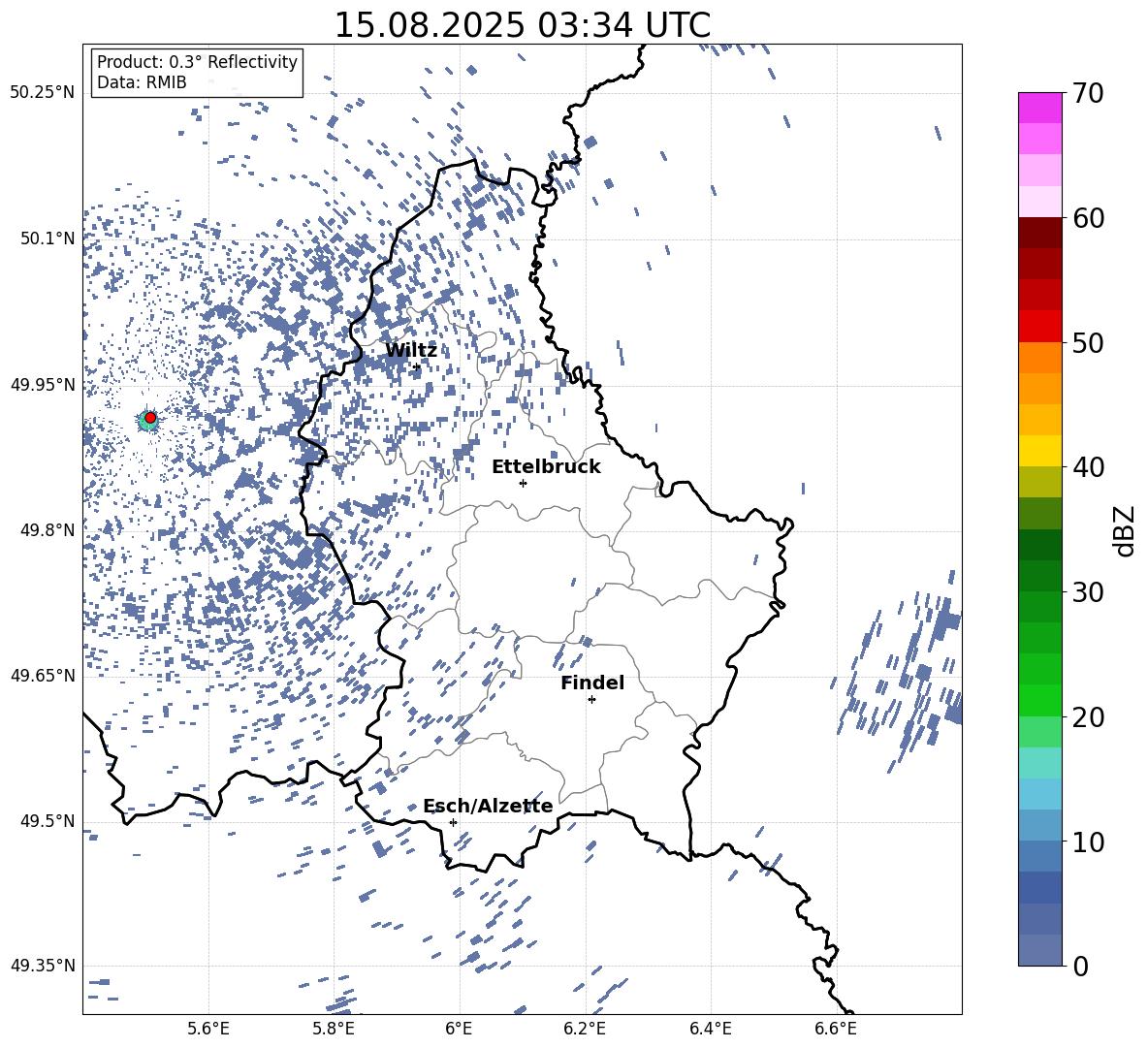Click the Esch/Alzette station cross marker
Screen dimensions: 1148x1048
click(453, 822)
